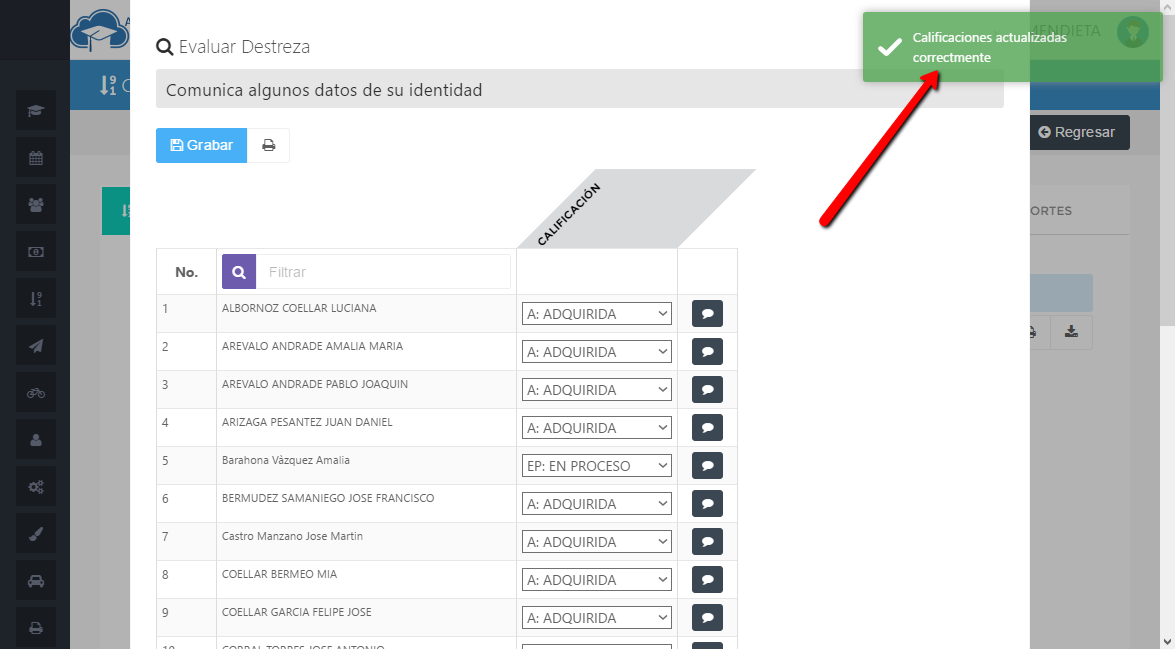
Task: Click name COELLAR BERMEO MIA
Action: (x=280, y=574)
